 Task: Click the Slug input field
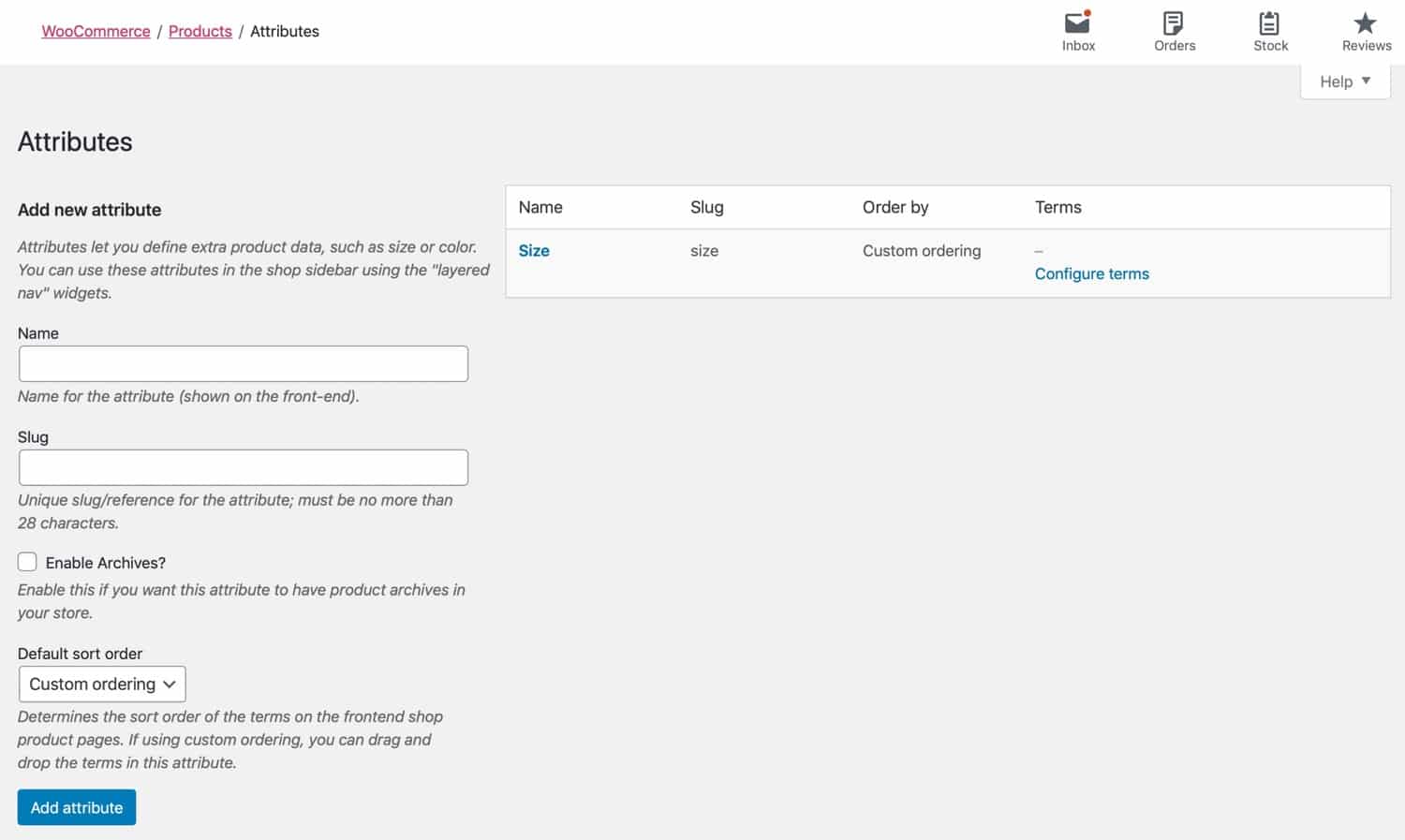[244, 466]
